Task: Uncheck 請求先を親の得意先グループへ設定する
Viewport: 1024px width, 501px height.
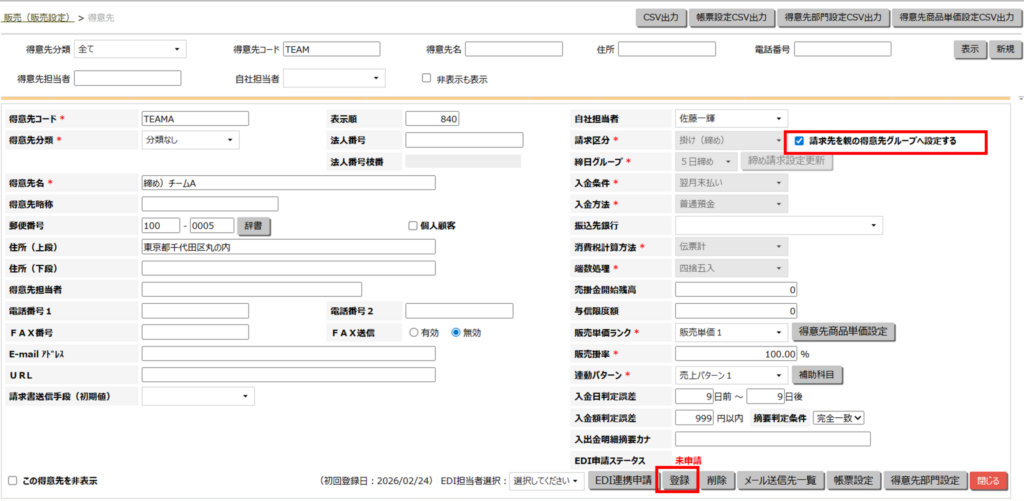Action: click(799, 141)
